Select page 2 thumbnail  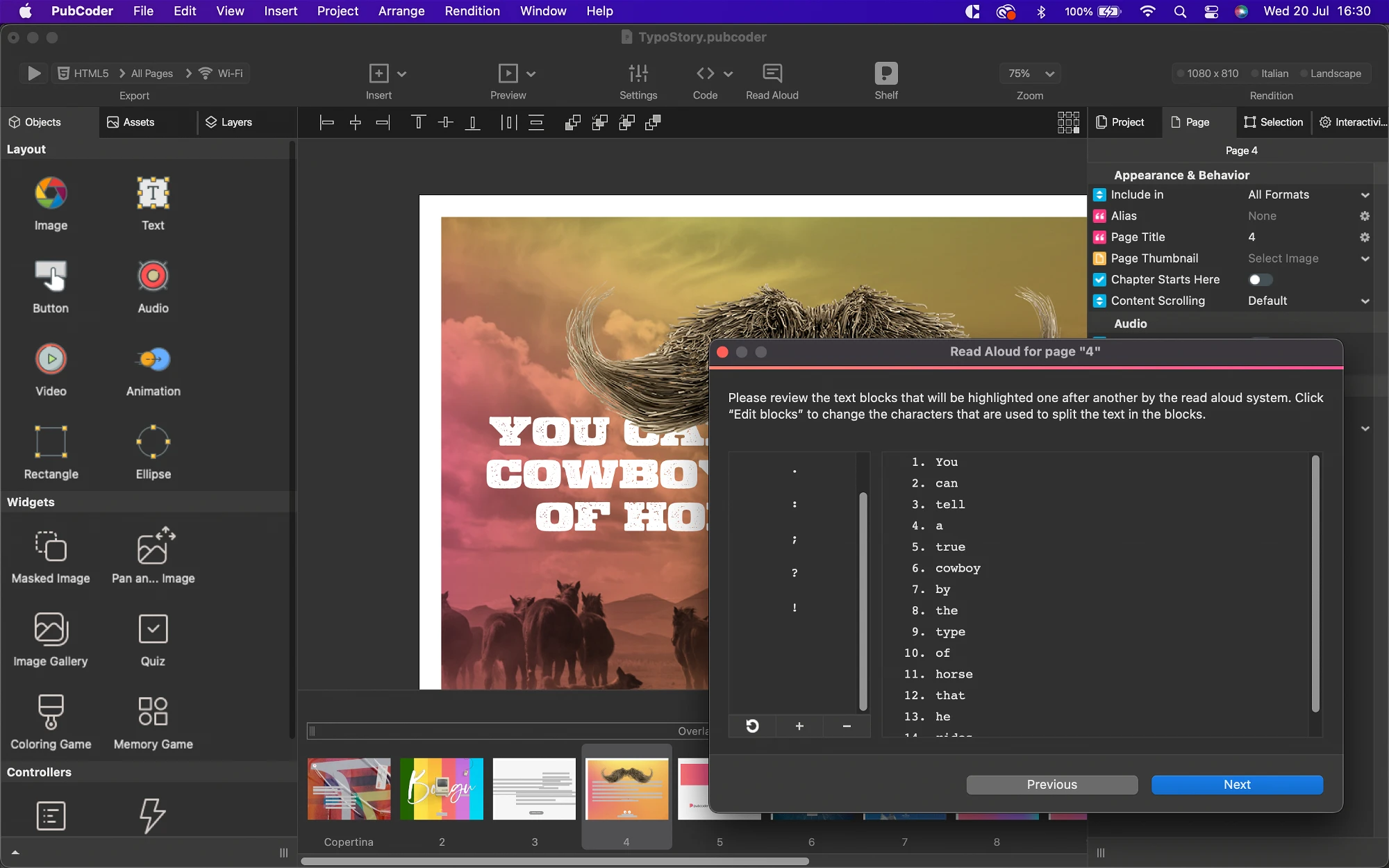[x=442, y=789]
